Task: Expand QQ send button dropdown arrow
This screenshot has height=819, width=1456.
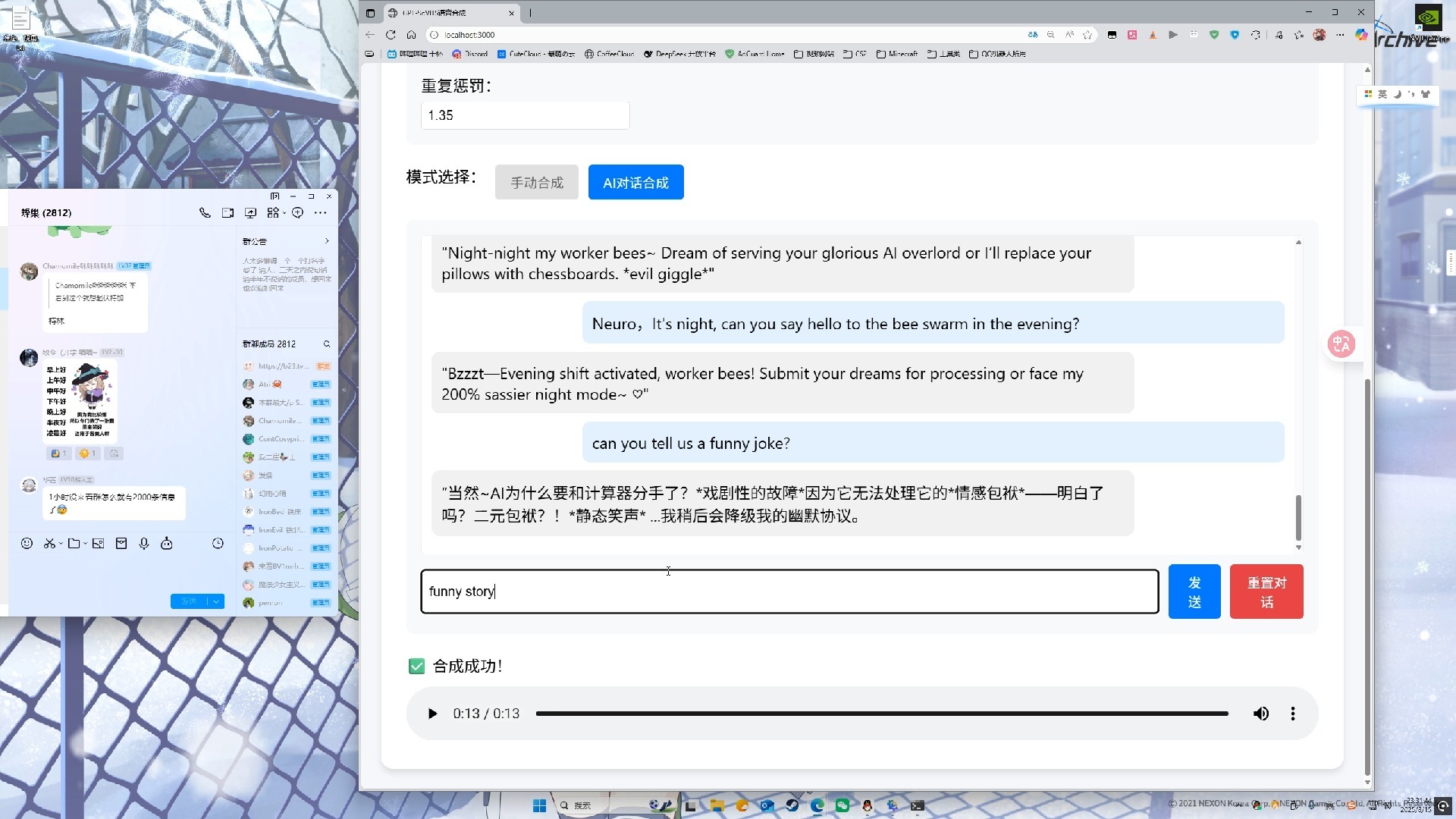Action: pyautogui.click(x=216, y=601)
